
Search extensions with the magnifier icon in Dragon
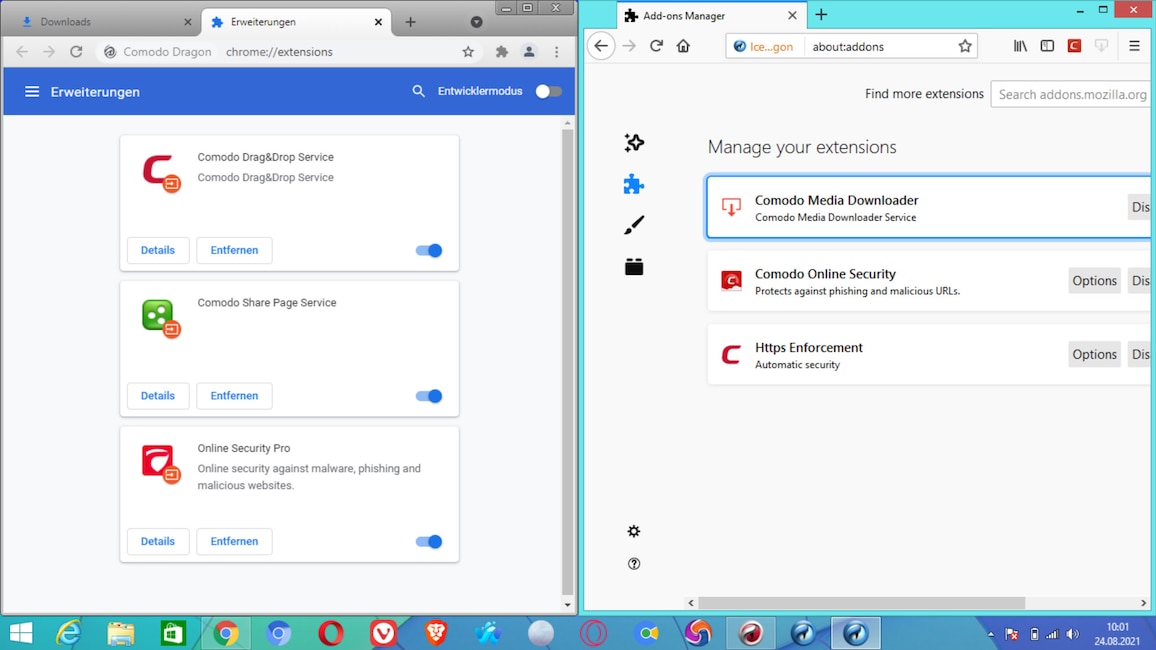pos(418,91)
